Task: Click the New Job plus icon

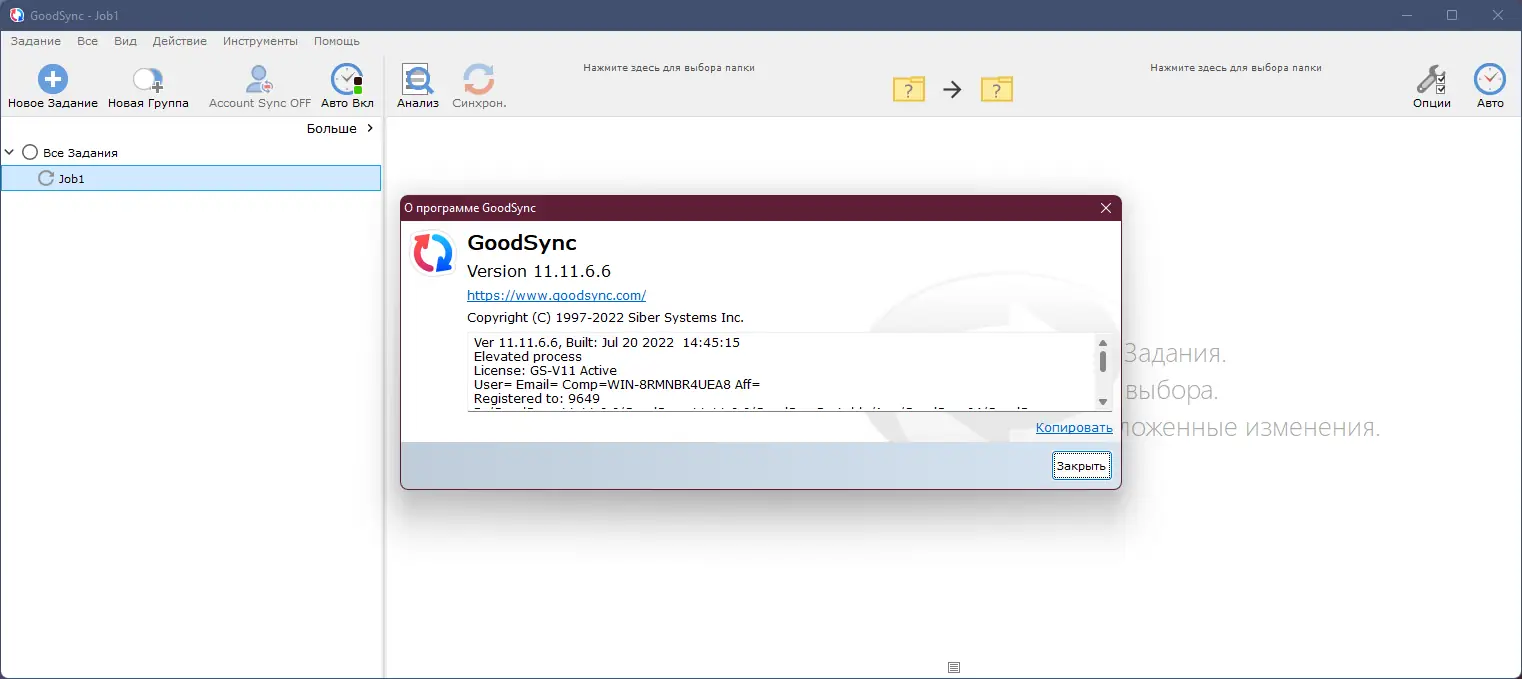Action: (53, 79)
